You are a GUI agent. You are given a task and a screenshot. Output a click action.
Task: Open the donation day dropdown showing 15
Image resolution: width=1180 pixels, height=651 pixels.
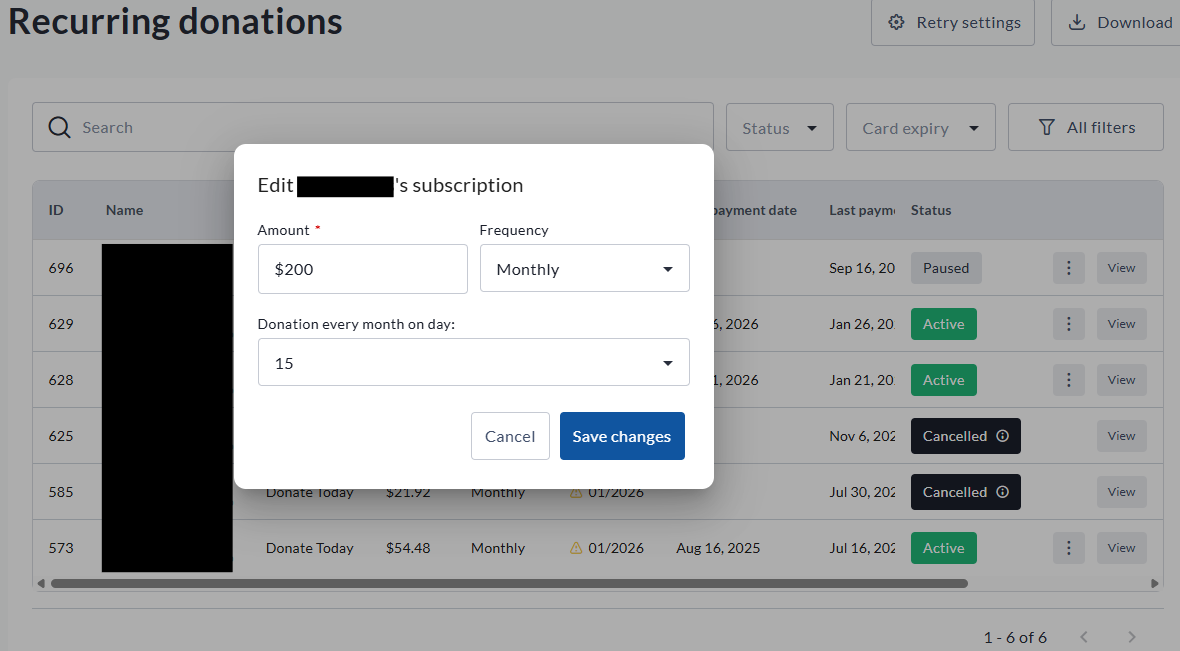tap(473, 363)
